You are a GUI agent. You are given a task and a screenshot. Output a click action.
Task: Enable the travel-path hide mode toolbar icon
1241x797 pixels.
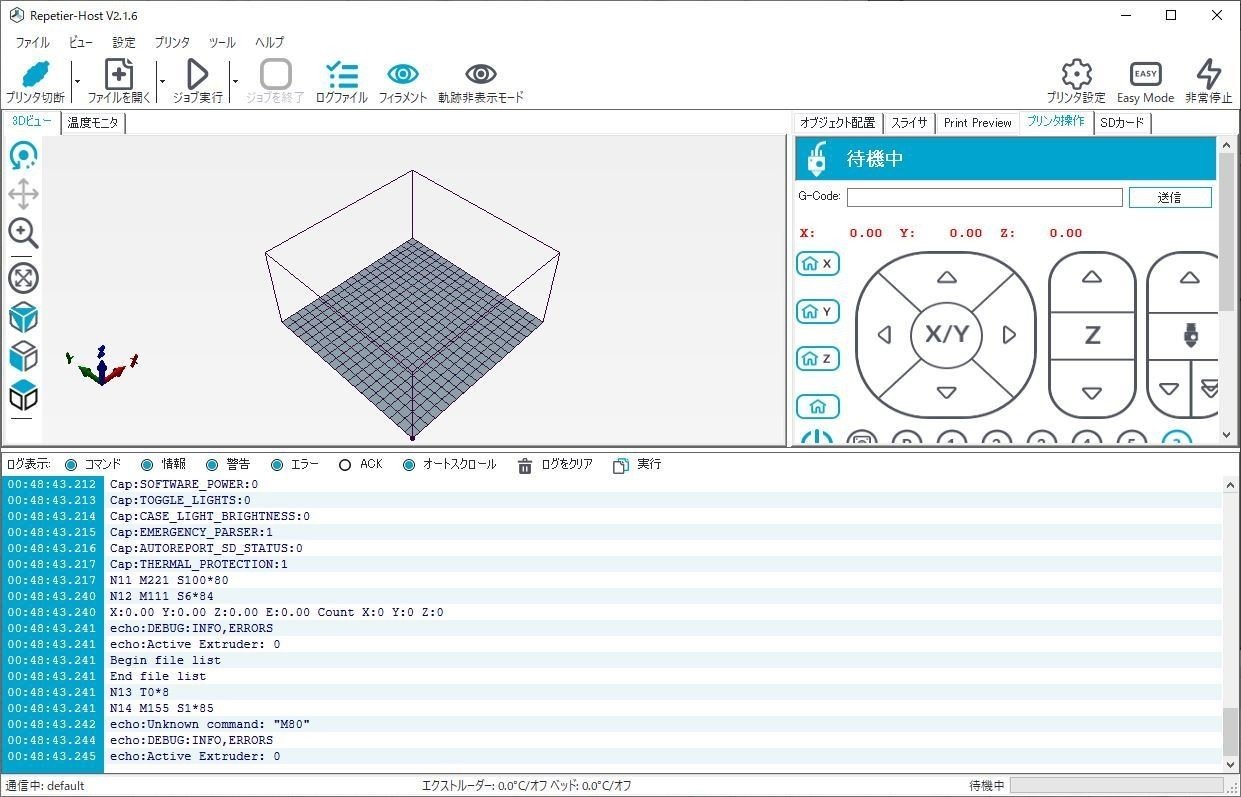tap(480, 80)
